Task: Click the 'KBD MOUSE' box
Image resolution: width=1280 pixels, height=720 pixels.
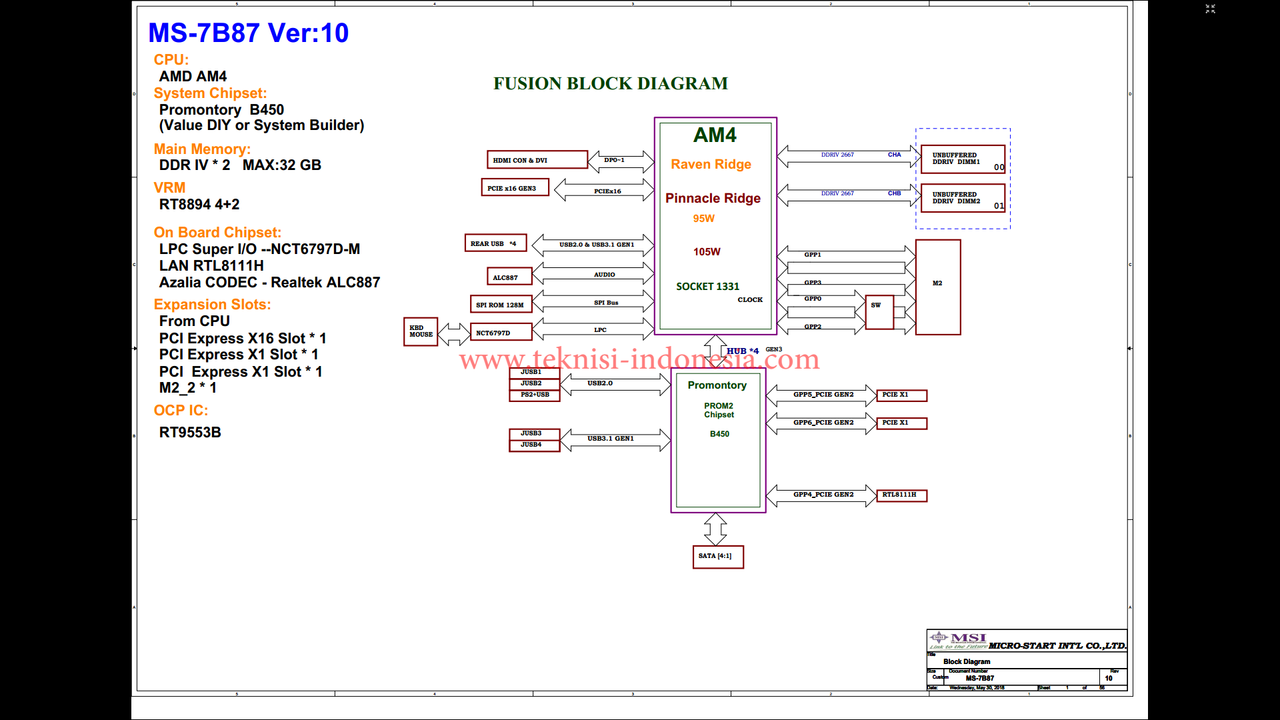Action: 421,331
